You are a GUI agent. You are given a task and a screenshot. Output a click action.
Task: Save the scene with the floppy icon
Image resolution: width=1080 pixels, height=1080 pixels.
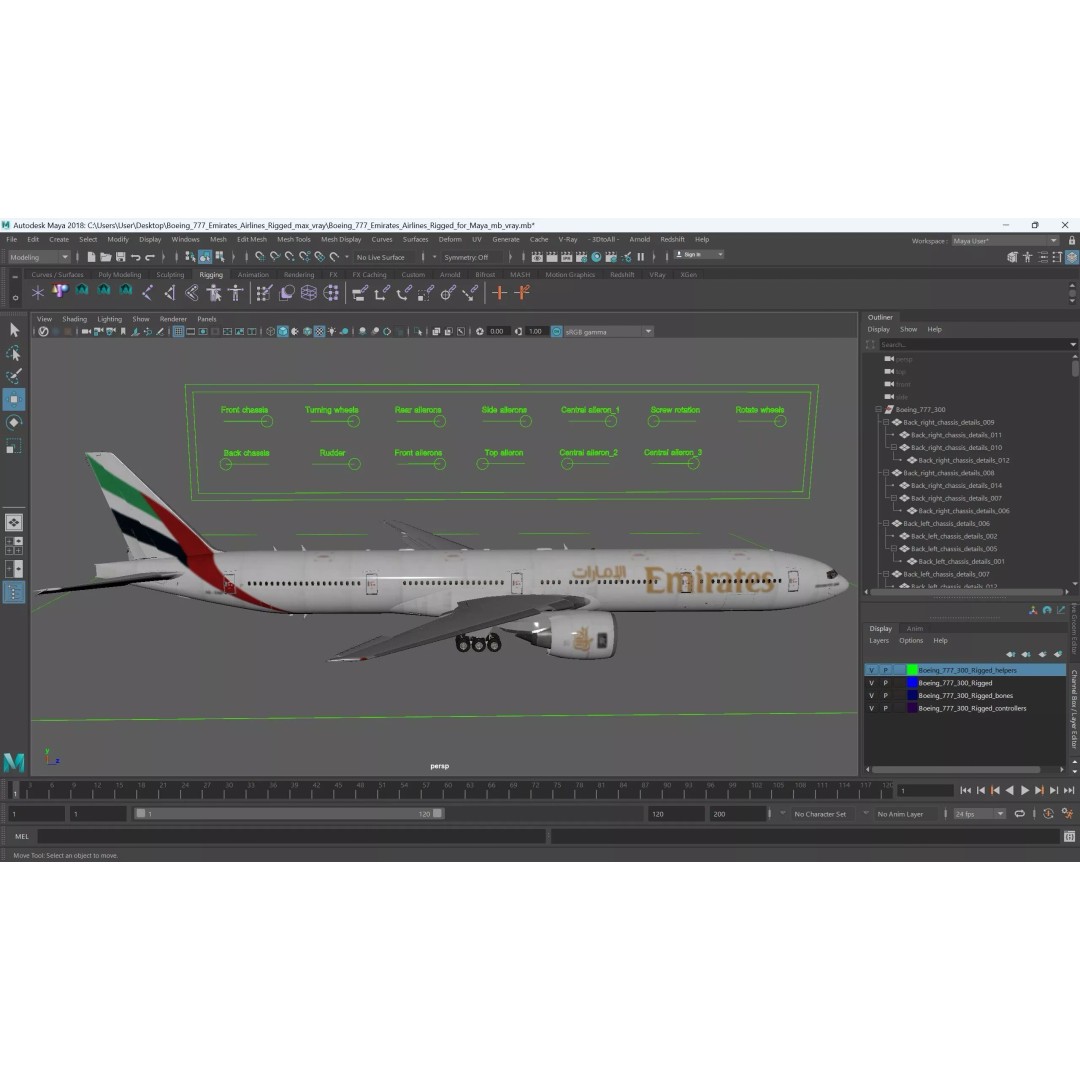point(121,257)
